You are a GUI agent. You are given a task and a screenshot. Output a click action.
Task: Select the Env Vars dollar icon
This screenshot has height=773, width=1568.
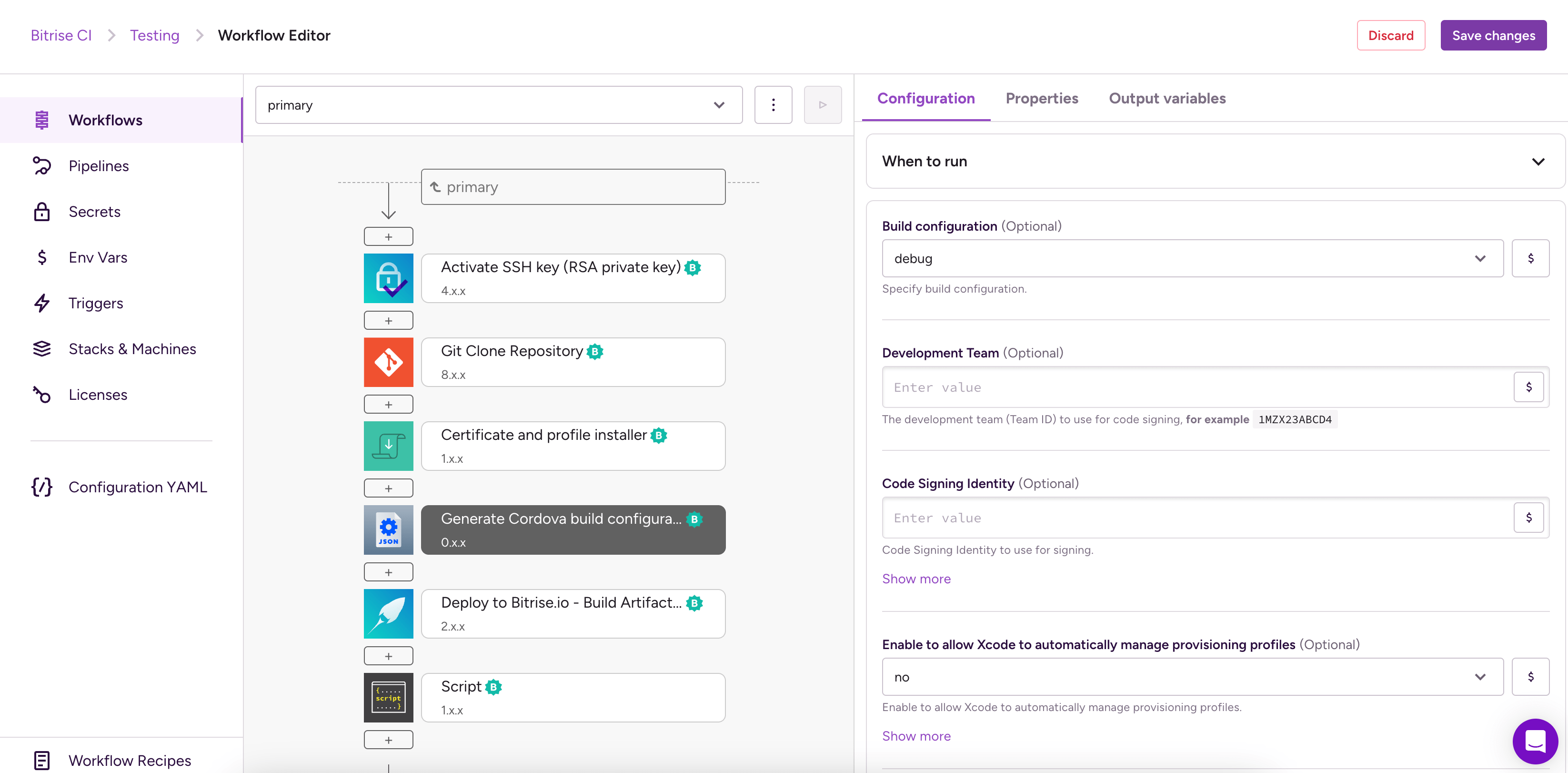[41, 257]
